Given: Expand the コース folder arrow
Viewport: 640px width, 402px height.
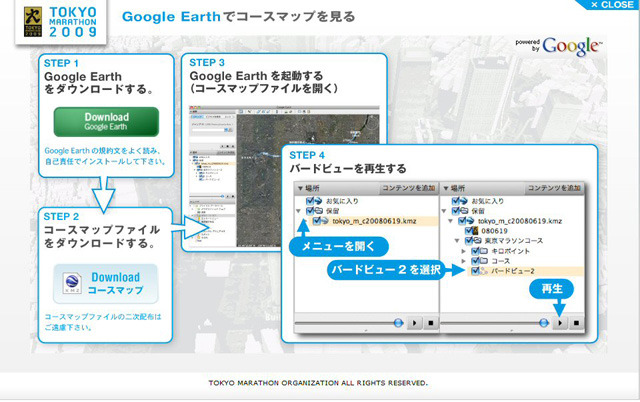Looking at the screenshot, I should tap(463, 261).
